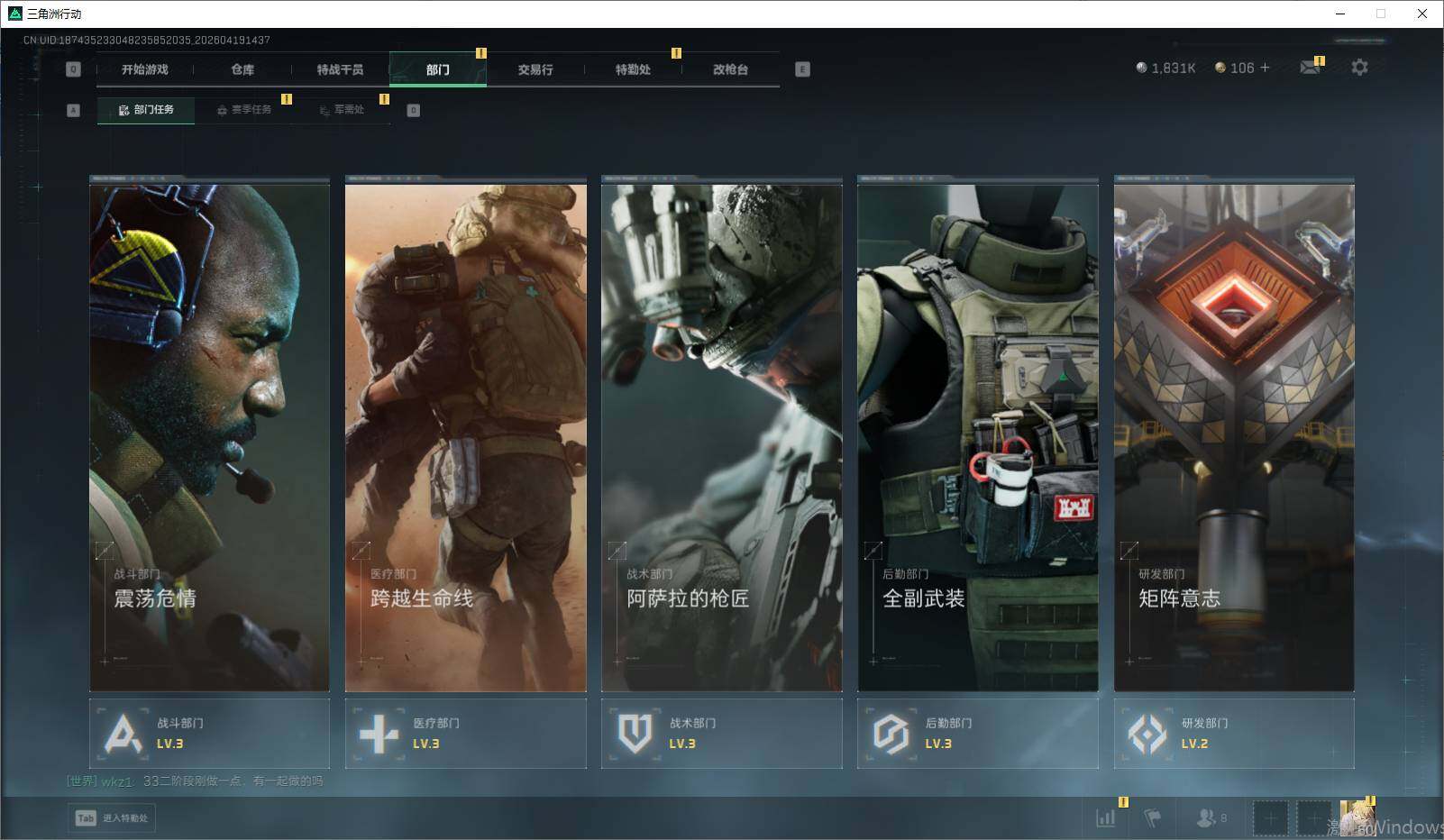1444x840 pixels.
Task: Click the flag icon in bottom bar
Action: [x=1152, y=817]
